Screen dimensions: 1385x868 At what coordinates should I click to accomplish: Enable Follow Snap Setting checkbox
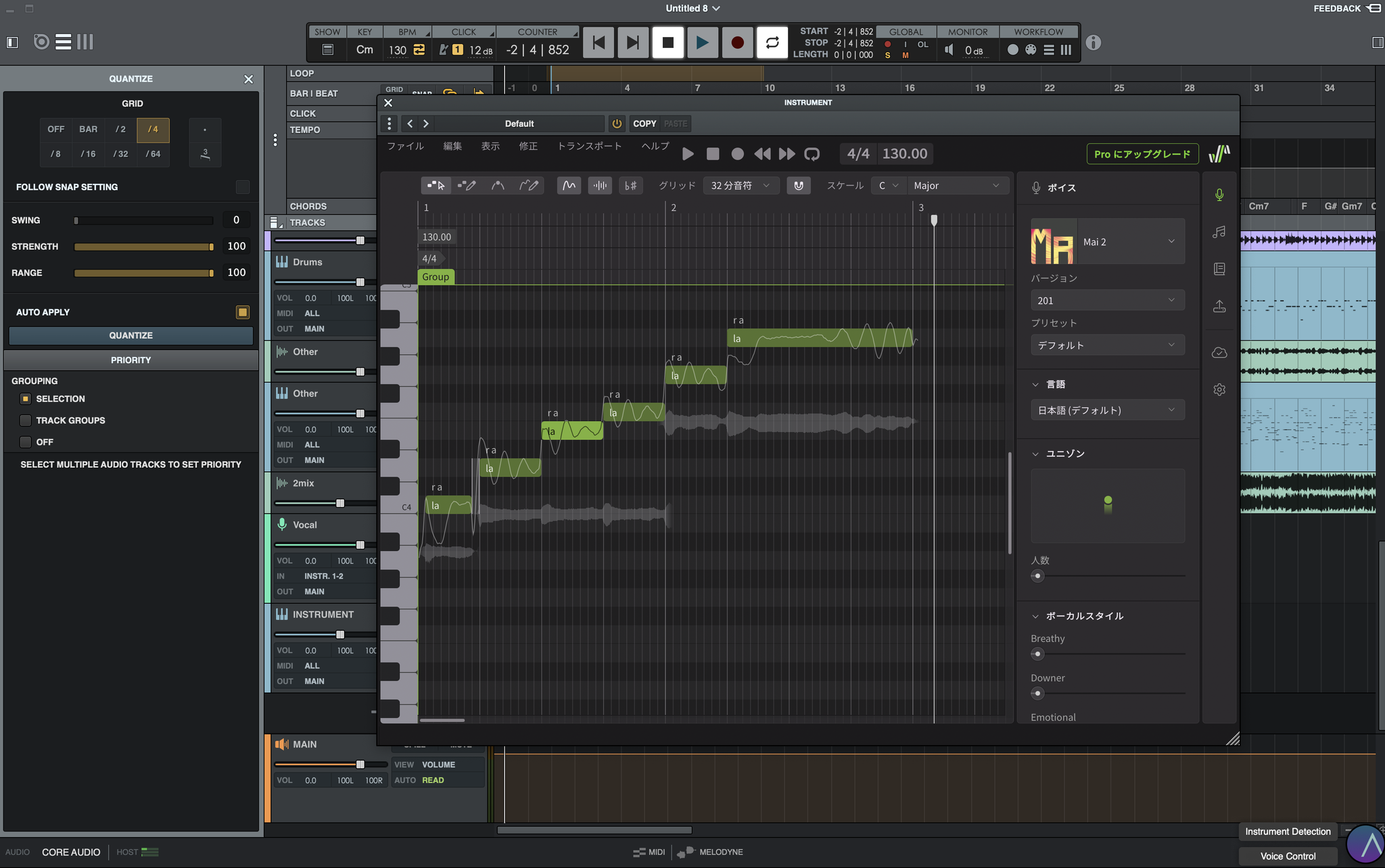pos(243,187)
